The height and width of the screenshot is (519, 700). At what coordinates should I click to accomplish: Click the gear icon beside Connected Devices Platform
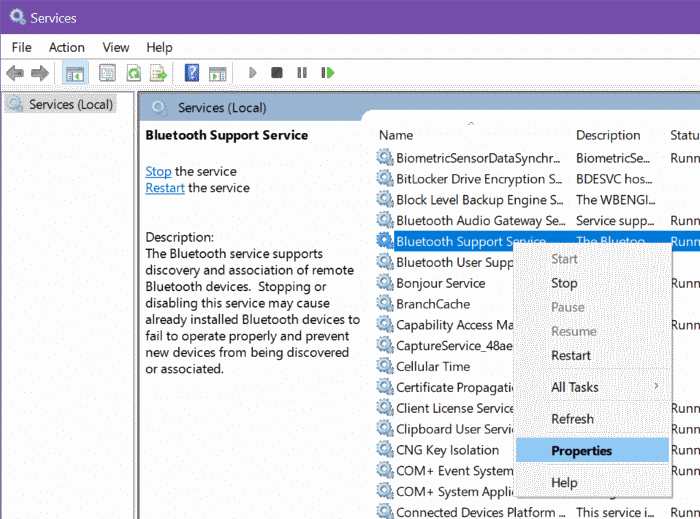(x=384, y=511)
